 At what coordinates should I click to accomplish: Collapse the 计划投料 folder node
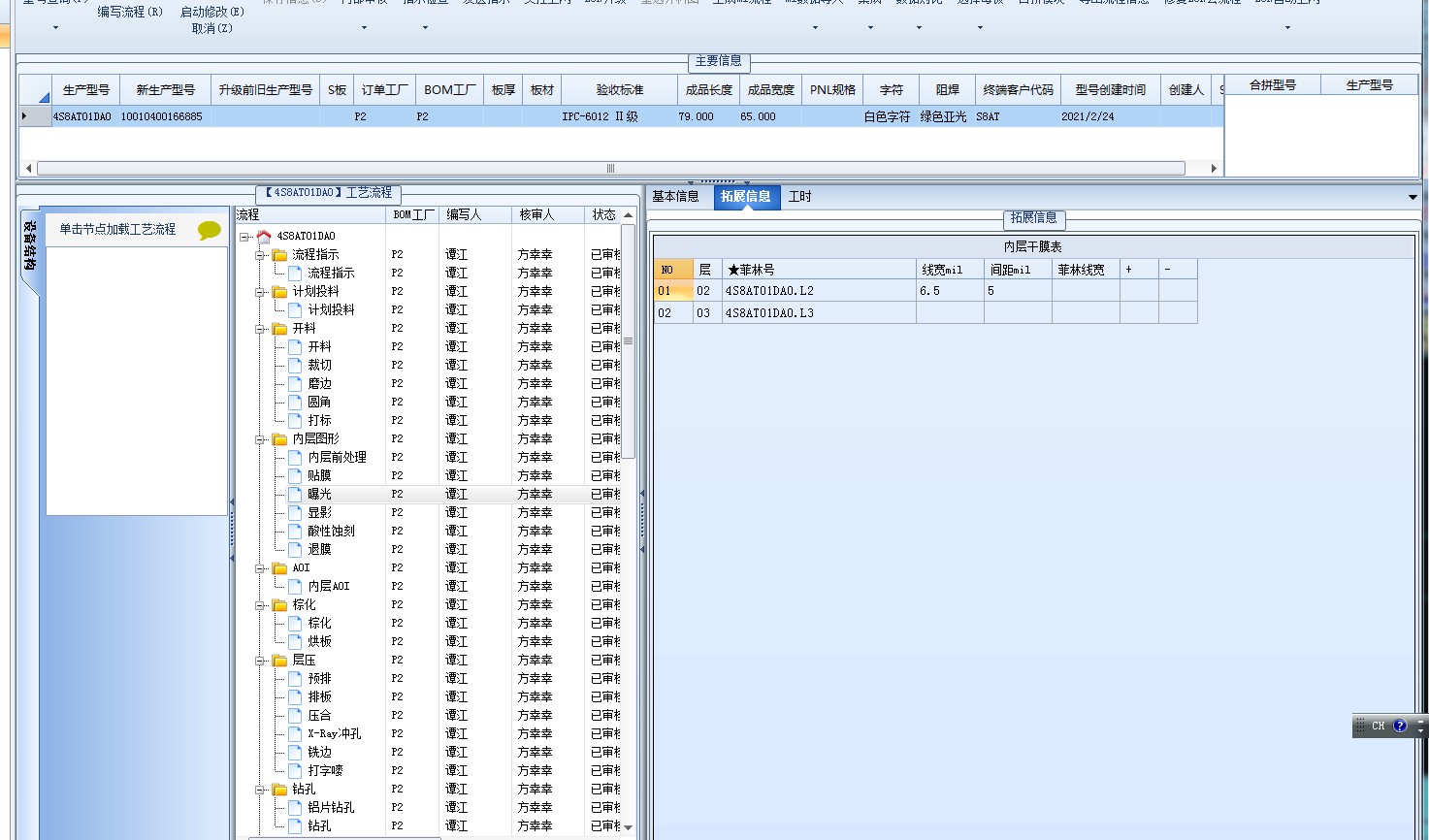click(261, 292)
